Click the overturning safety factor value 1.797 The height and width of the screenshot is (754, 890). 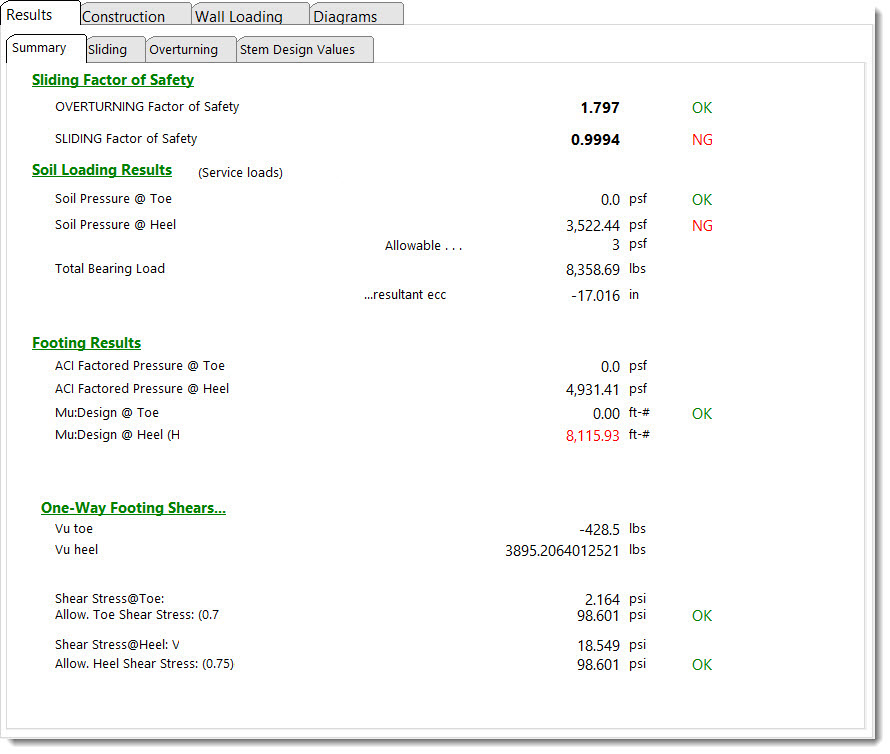click(600, 108)
